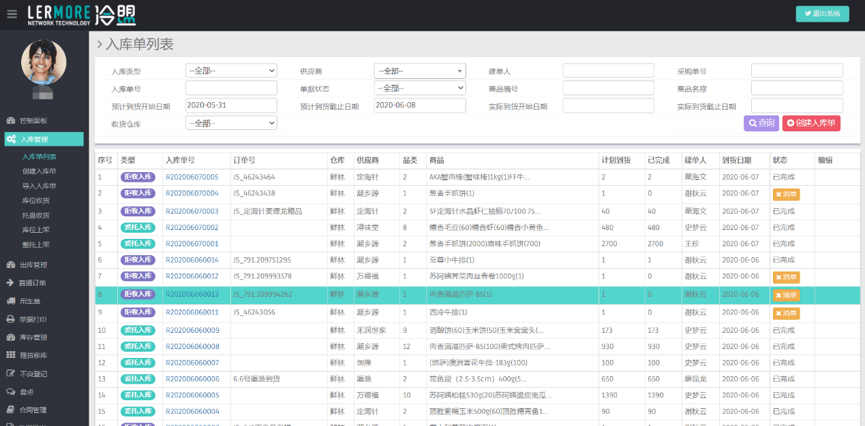Viewport: 865px width, 426px height.
Task: Click the hamburger menu icon in the header
Action: click(x=11, y=14)
